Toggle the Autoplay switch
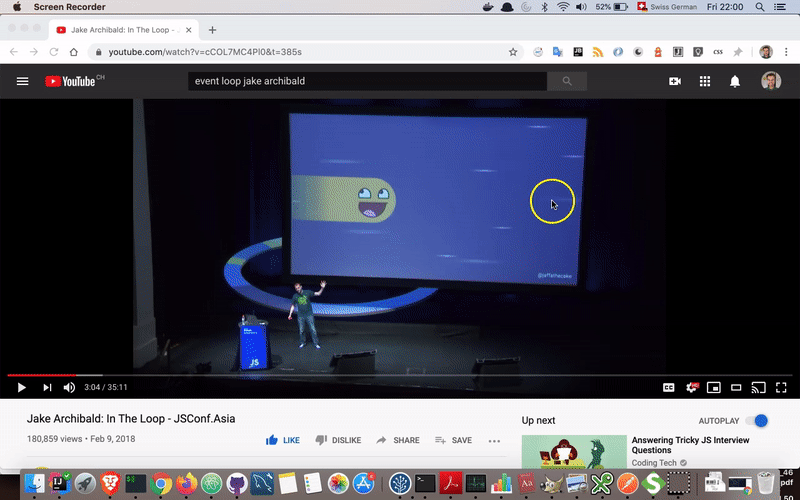Image resolution: width=800 pixels, height=500 pixels. pos(757,421)
